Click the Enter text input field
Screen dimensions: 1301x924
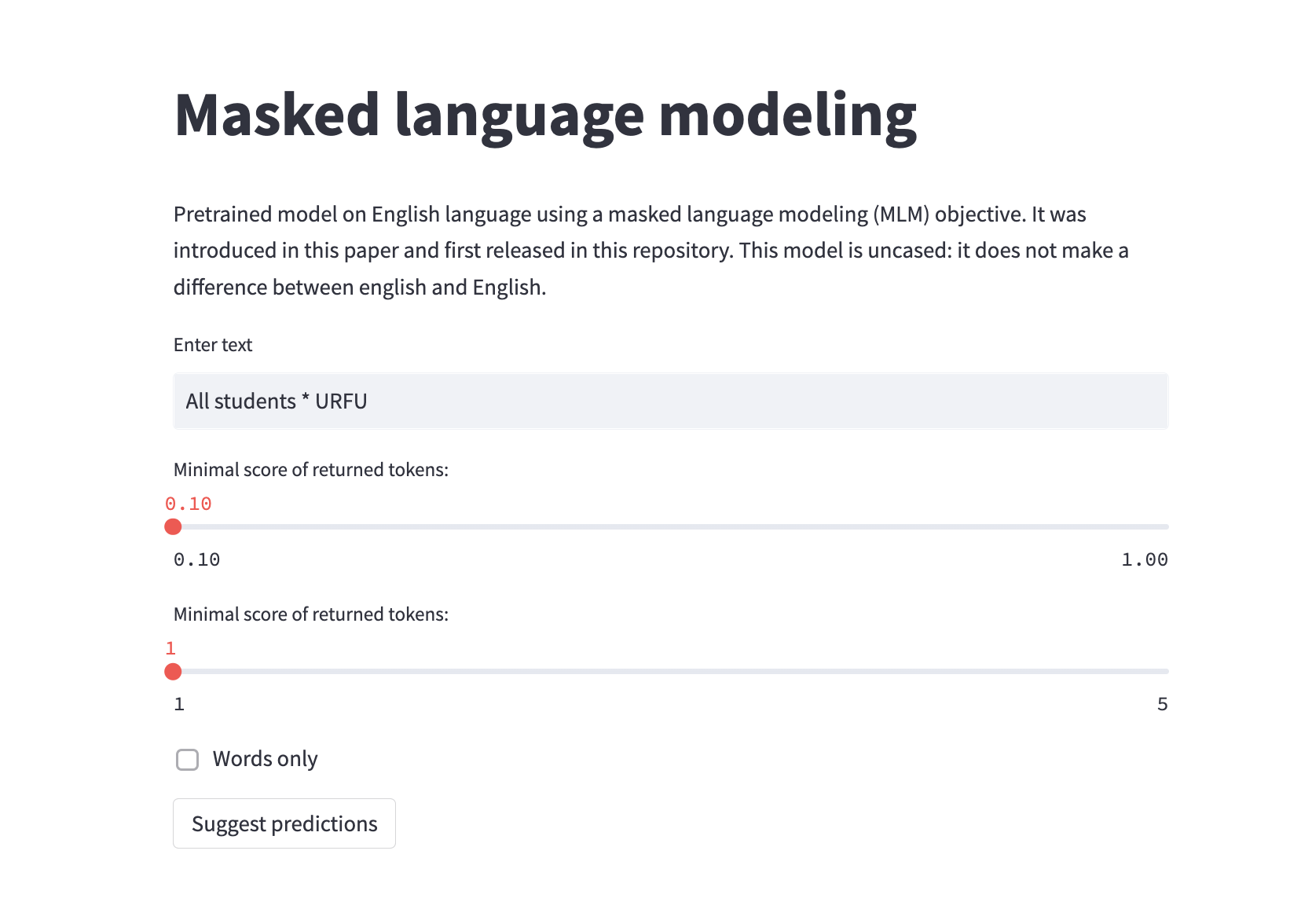[670, 401]
